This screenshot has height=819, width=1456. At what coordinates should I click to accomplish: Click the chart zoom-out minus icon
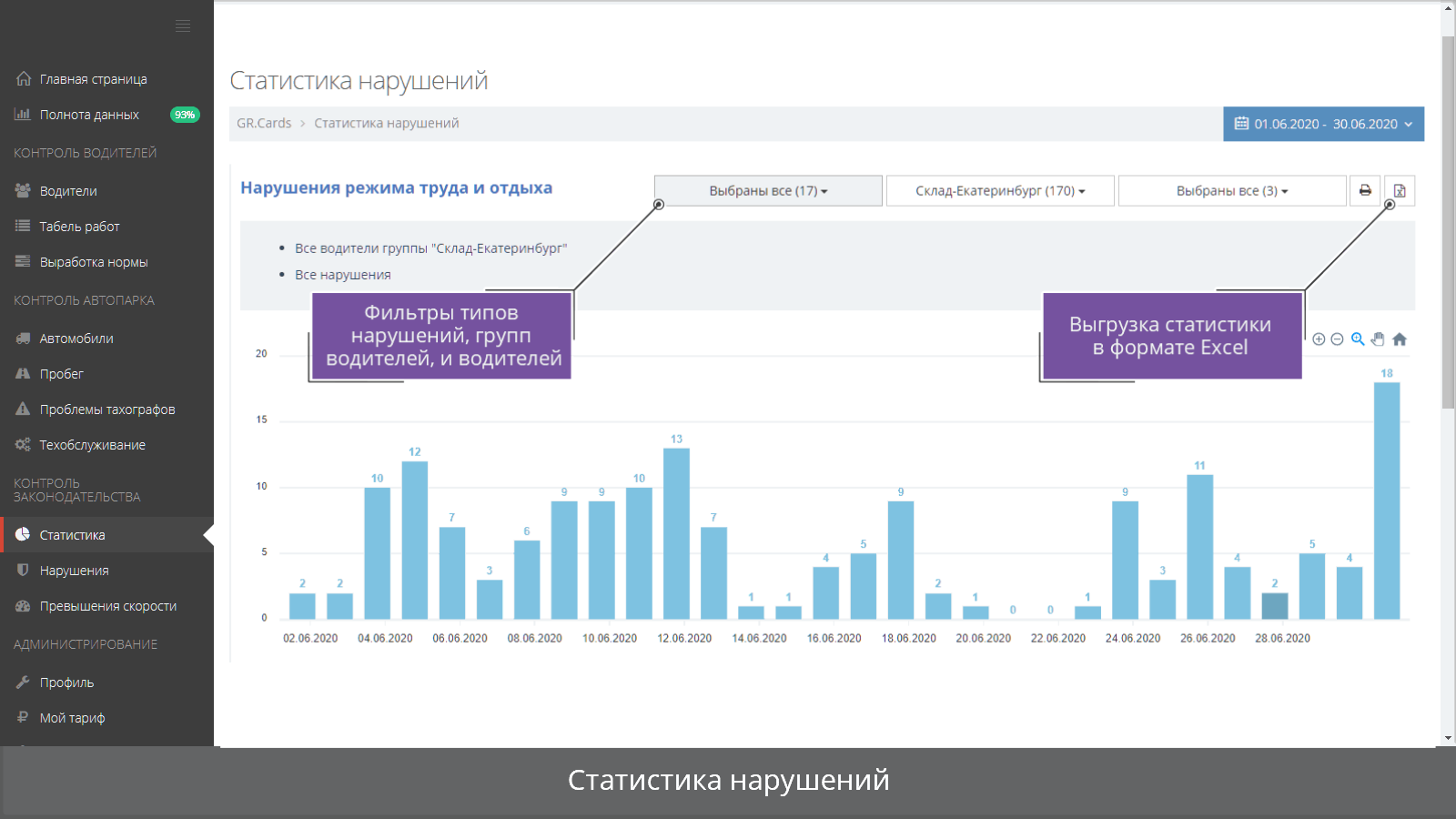click(1337, 339)
